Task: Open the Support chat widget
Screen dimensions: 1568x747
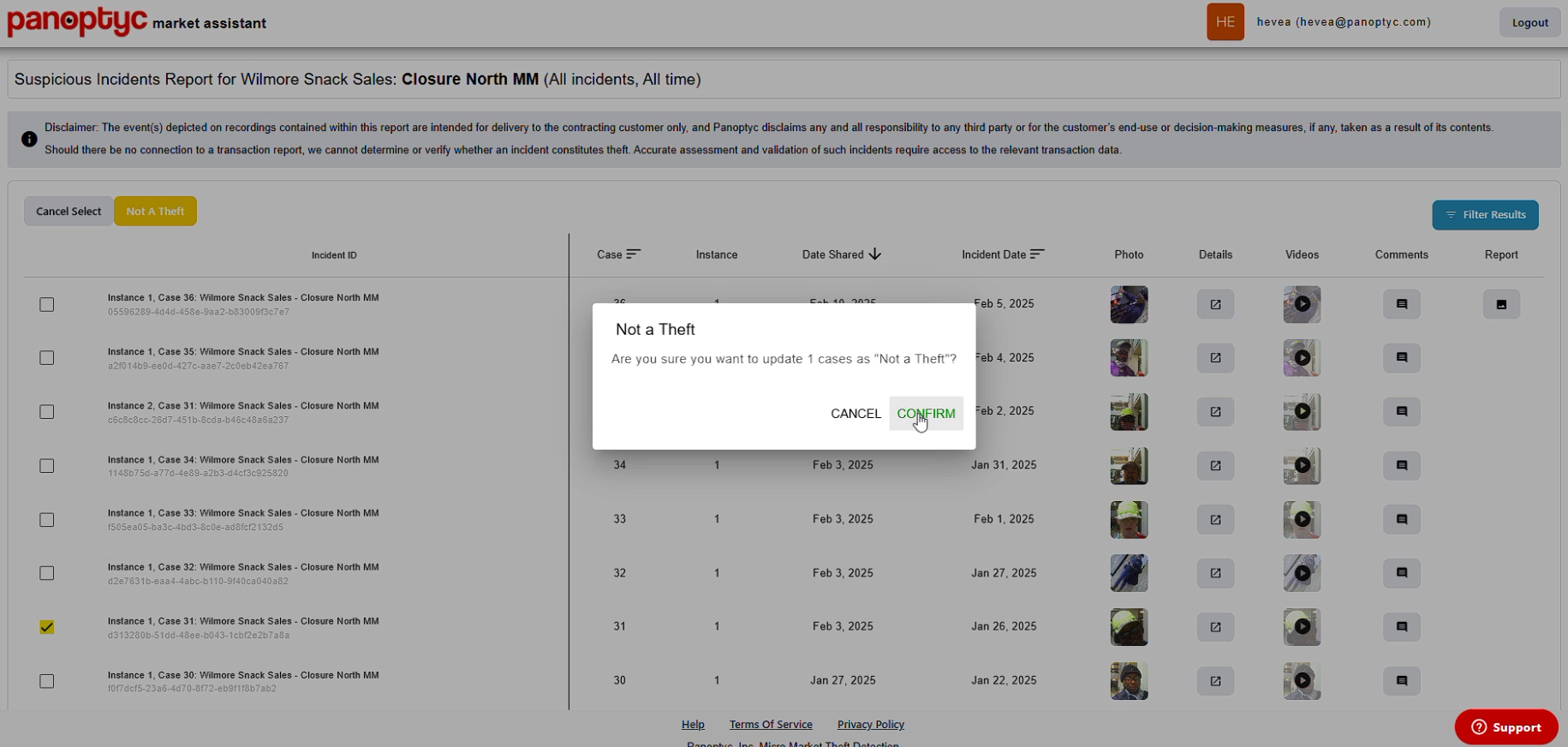Action: pyautogui.click(x=1506, y=727)
